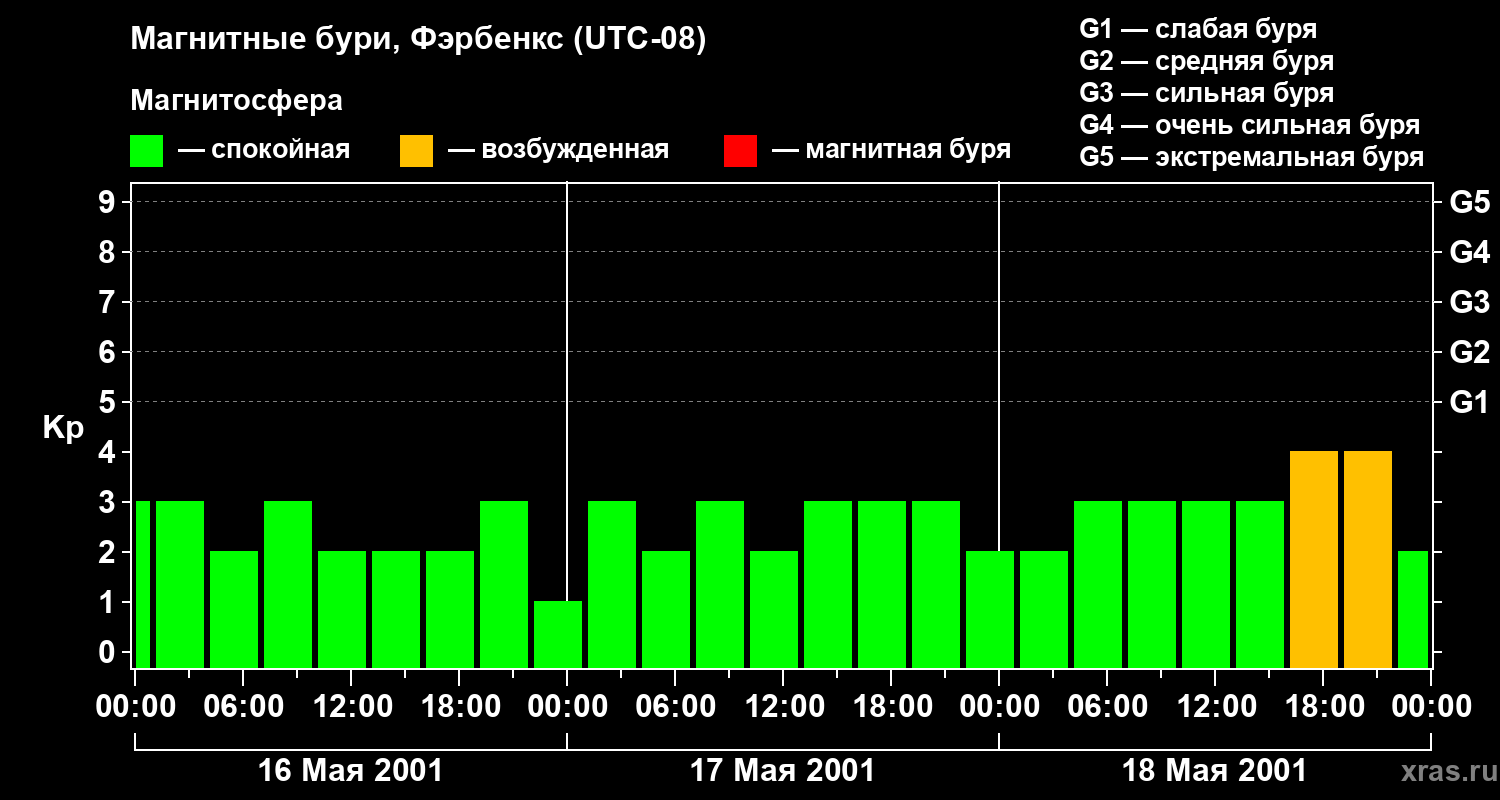
Task: Click the Kp value 6 on left axis
Action: [109, 353]
